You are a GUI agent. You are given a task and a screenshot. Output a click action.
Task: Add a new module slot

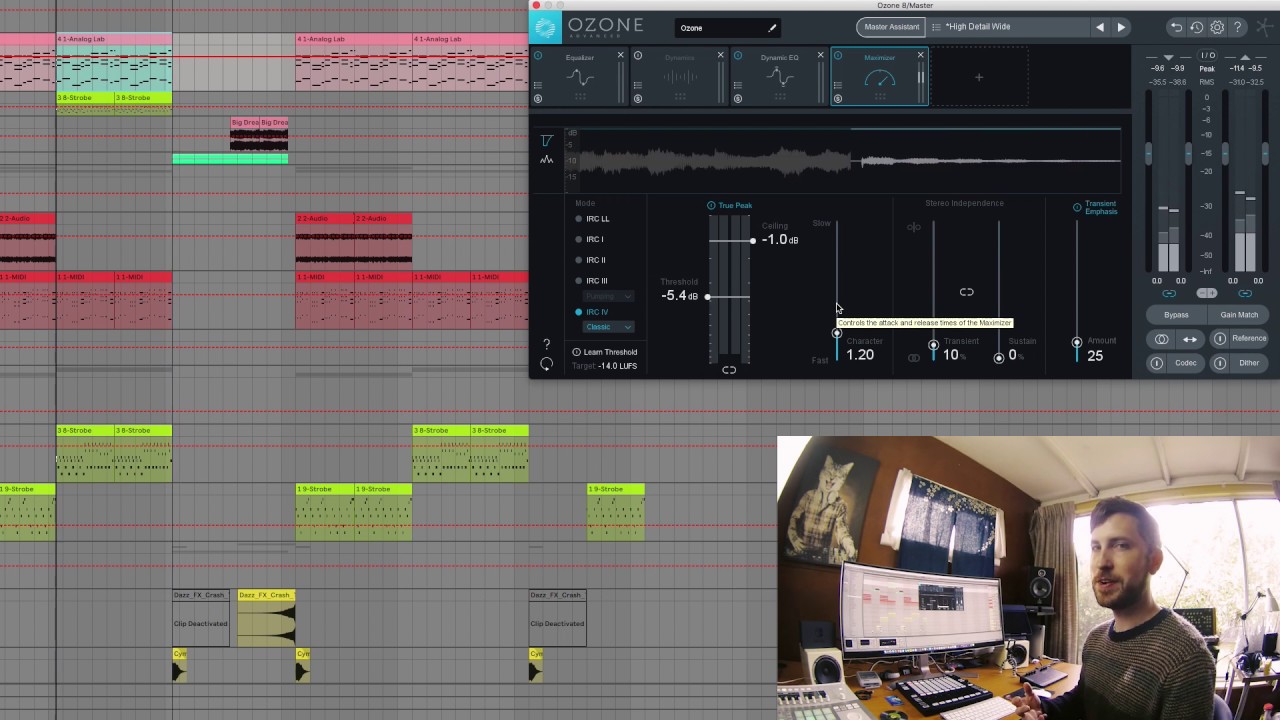pyautogui.click(x=979, y=77)
